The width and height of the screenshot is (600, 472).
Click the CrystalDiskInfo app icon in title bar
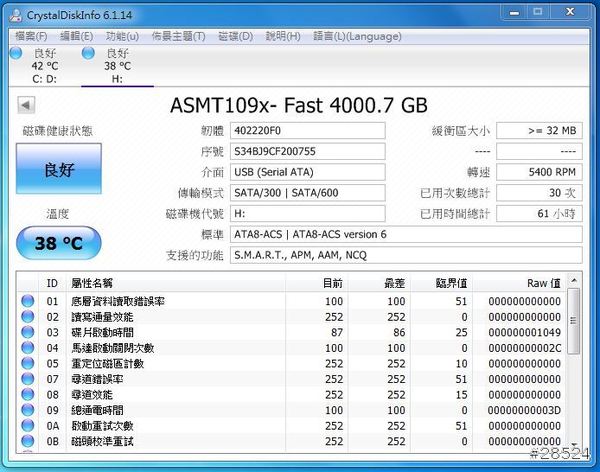coord(16,15)
